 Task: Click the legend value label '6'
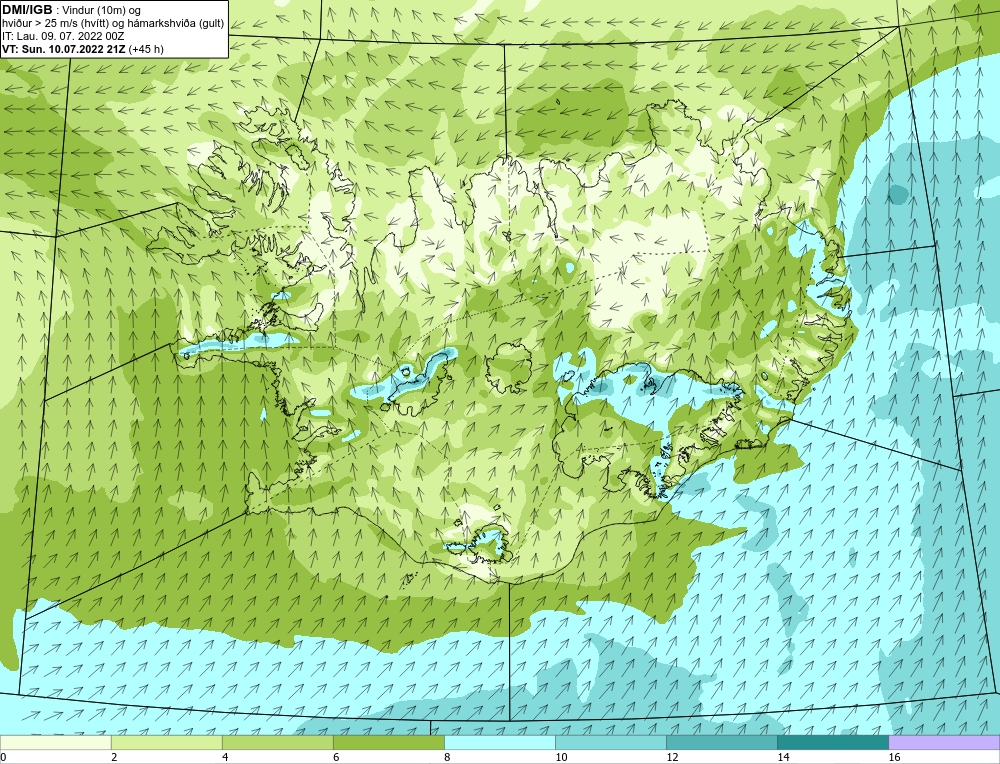click(336, 757)
